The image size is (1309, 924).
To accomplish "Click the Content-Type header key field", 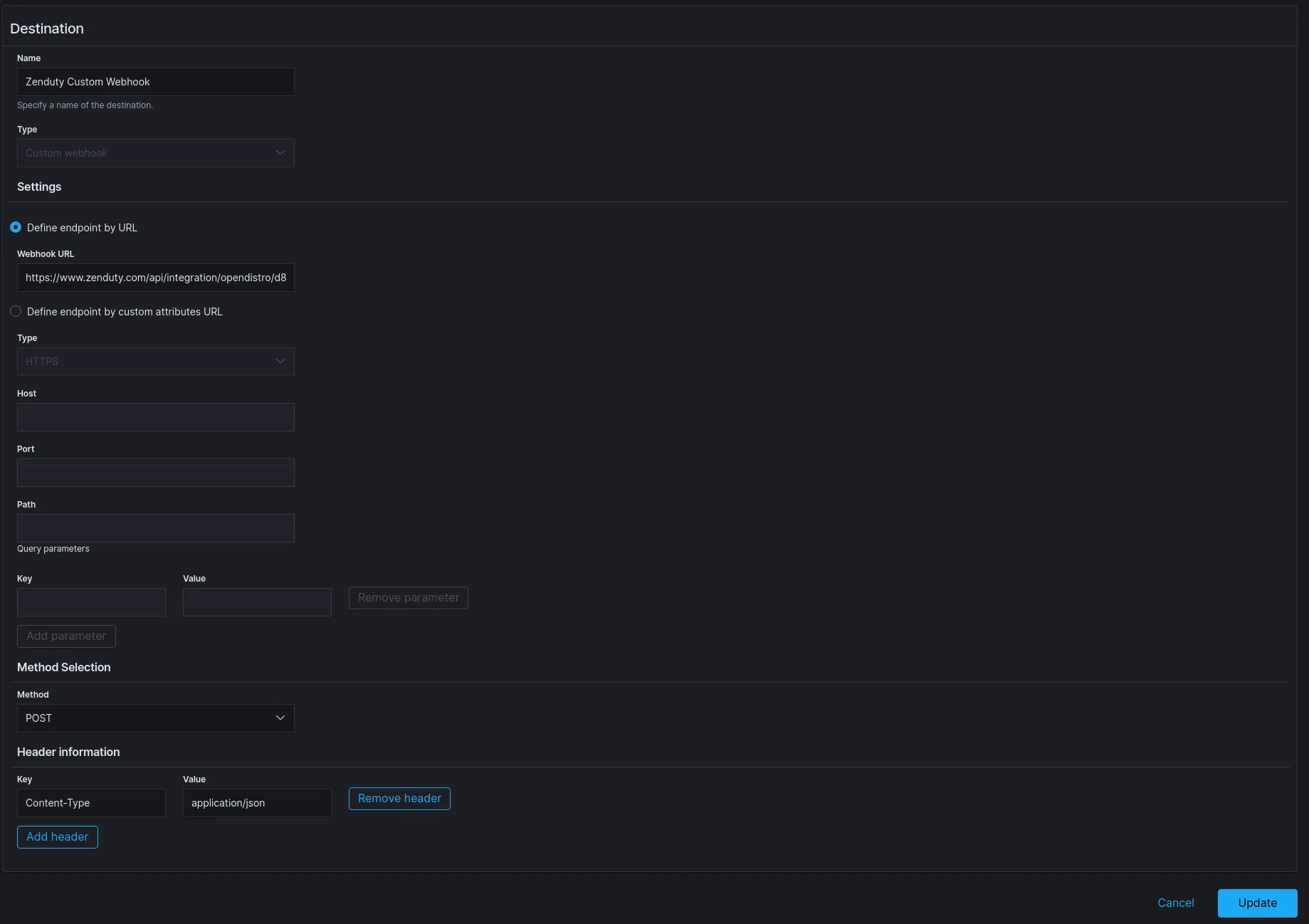I will pos(91,803).
